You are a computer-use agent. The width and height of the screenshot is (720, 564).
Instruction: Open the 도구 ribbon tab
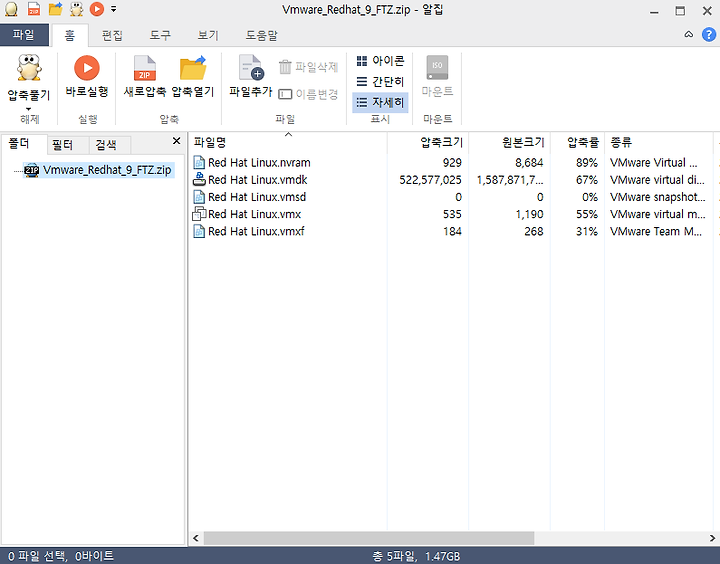coord(160,35)
